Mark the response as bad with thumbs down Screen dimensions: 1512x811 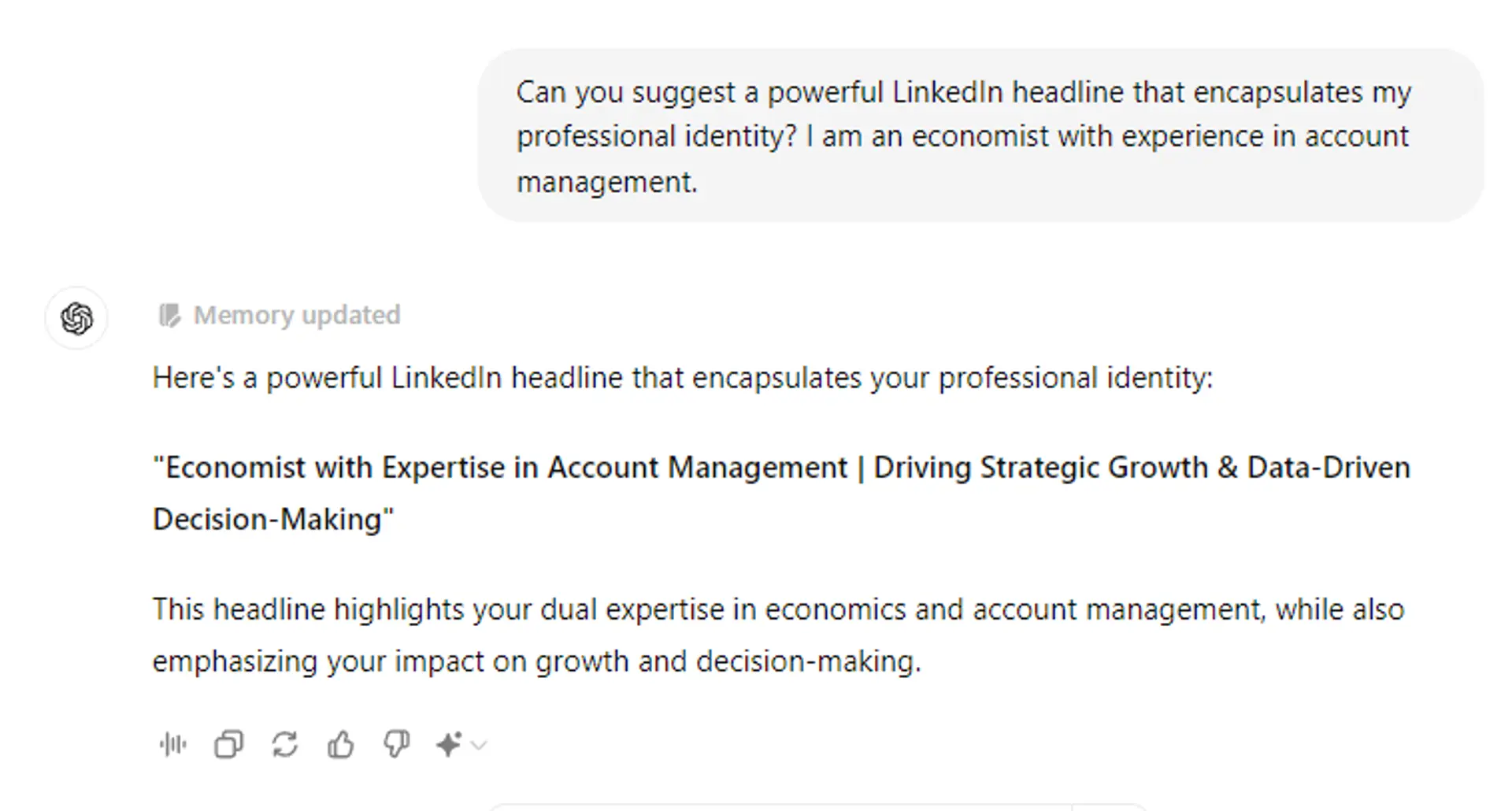coord(396,744)
